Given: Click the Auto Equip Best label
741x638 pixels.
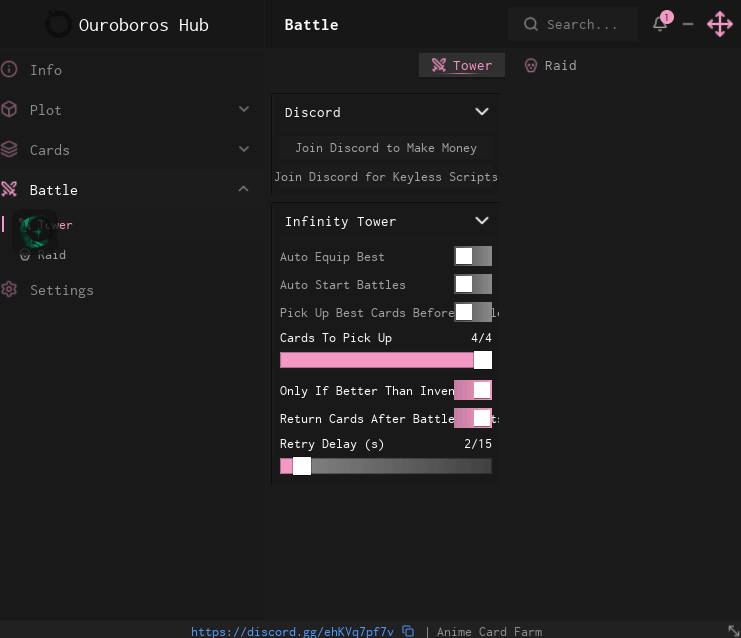Looking at the screenshot, I should [x=332, y=257].
